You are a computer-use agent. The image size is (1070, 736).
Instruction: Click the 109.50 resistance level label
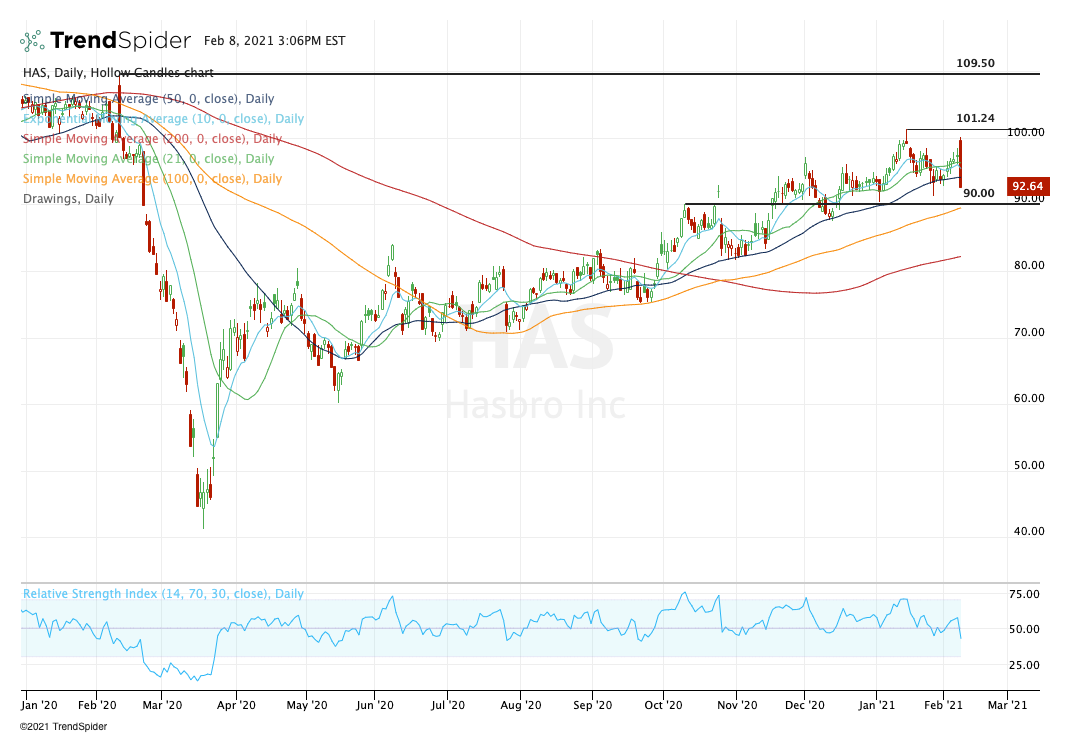click(975, 63)
